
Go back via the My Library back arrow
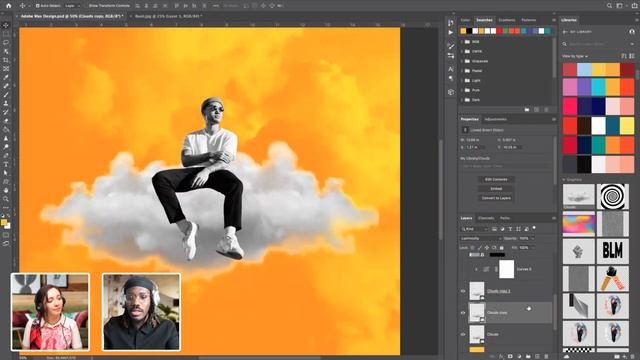click(x=565, y=32)
